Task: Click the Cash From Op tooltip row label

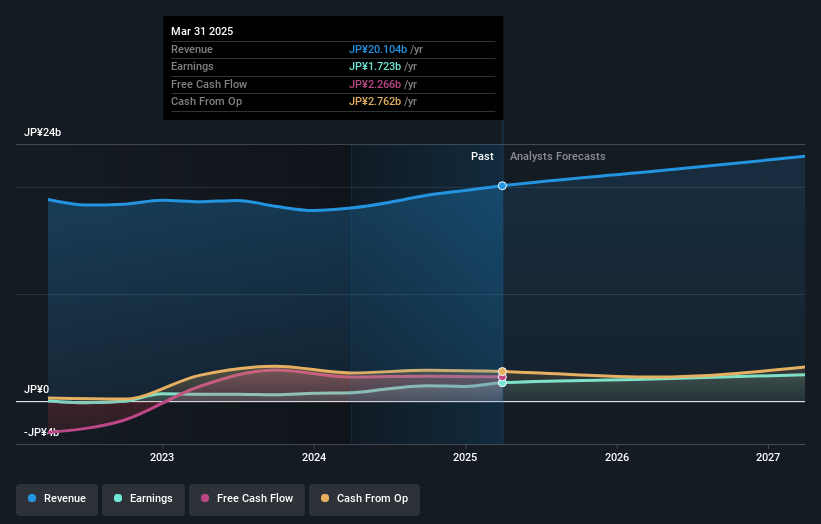Action: click(206, 102)
